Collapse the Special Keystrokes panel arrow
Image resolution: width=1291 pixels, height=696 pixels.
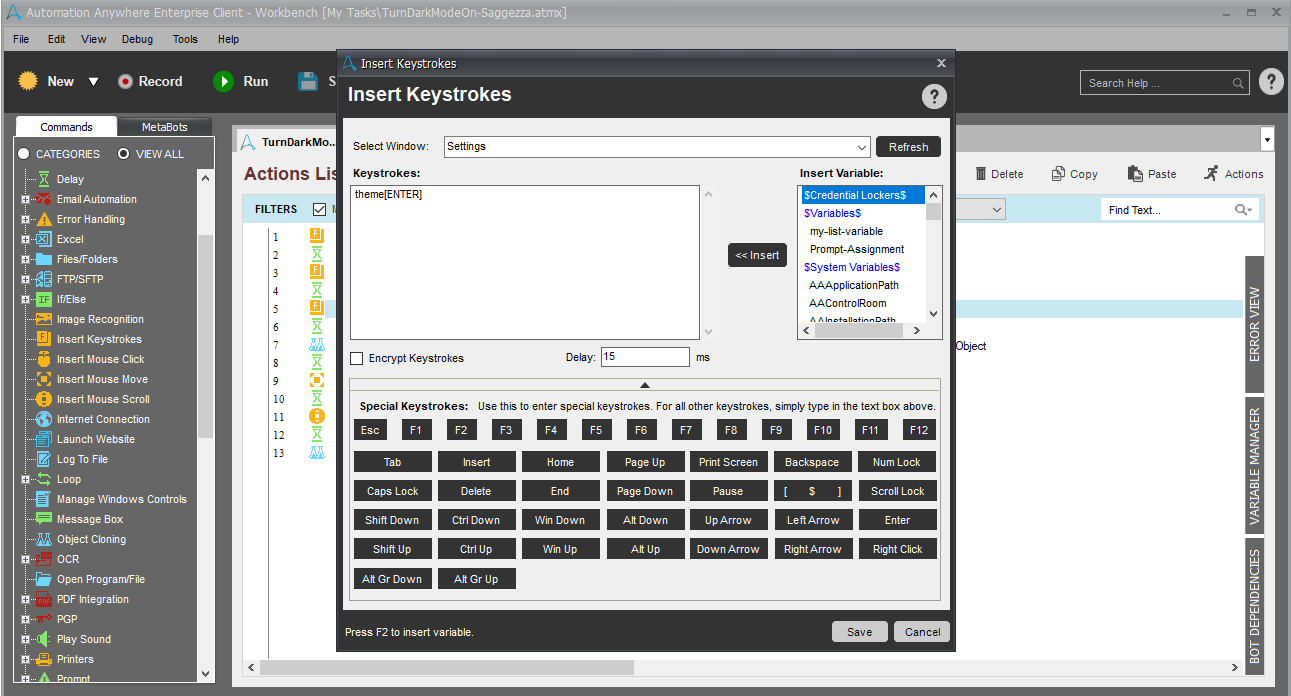[645, 385]
